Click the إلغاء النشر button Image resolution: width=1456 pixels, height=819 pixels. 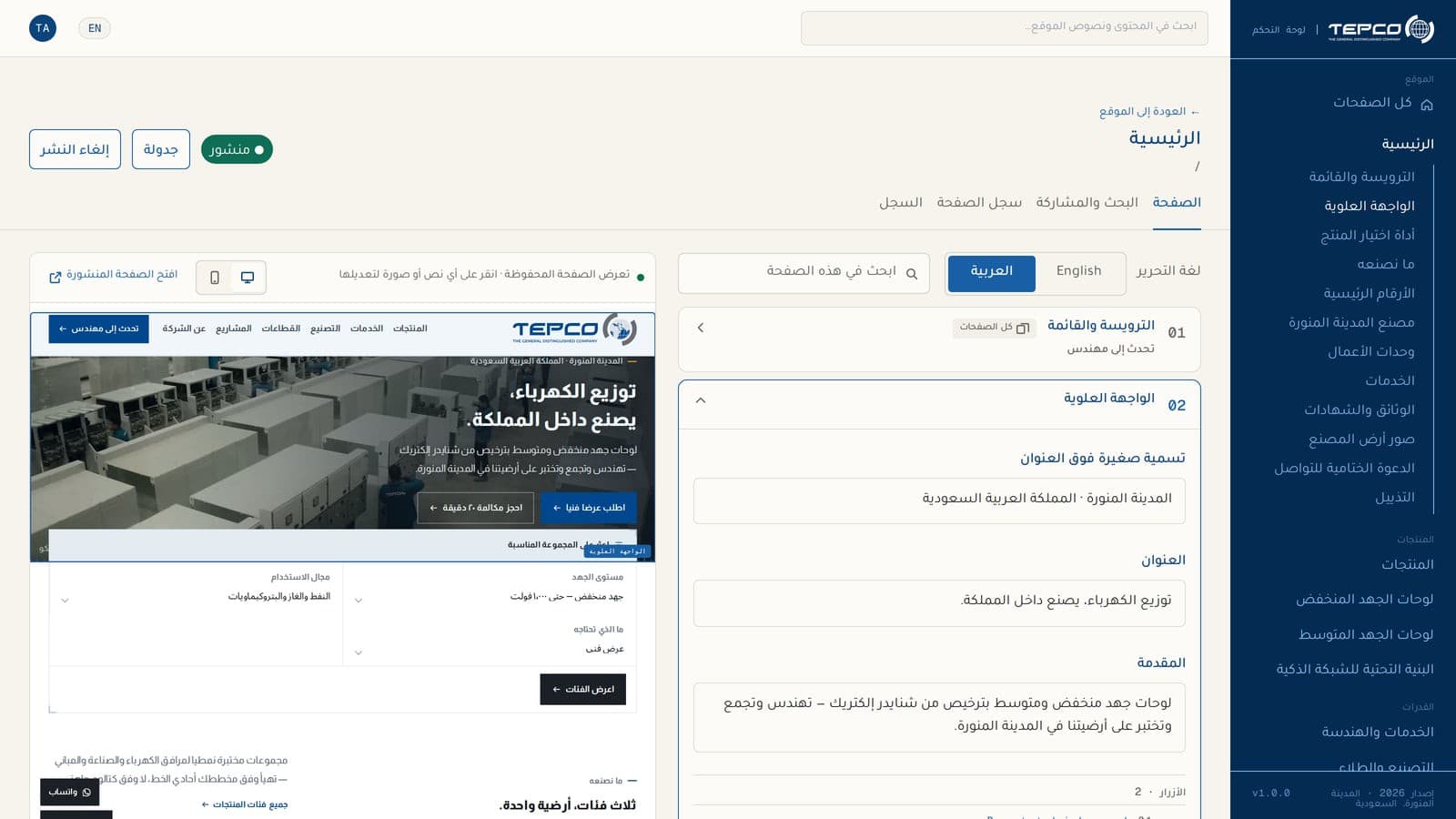point(75,149)
